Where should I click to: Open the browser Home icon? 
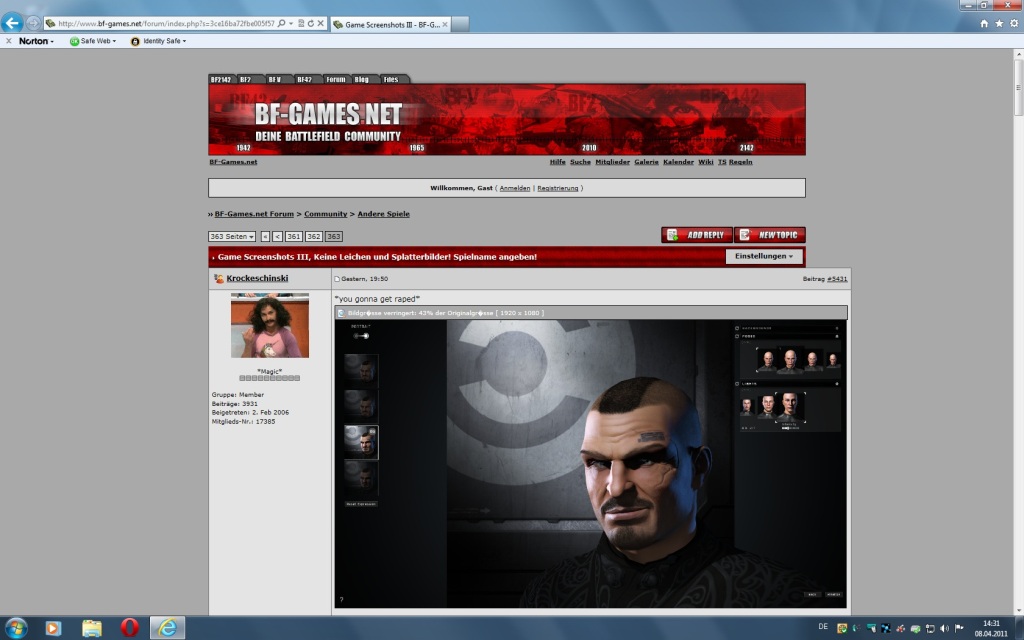coord(984,24)
